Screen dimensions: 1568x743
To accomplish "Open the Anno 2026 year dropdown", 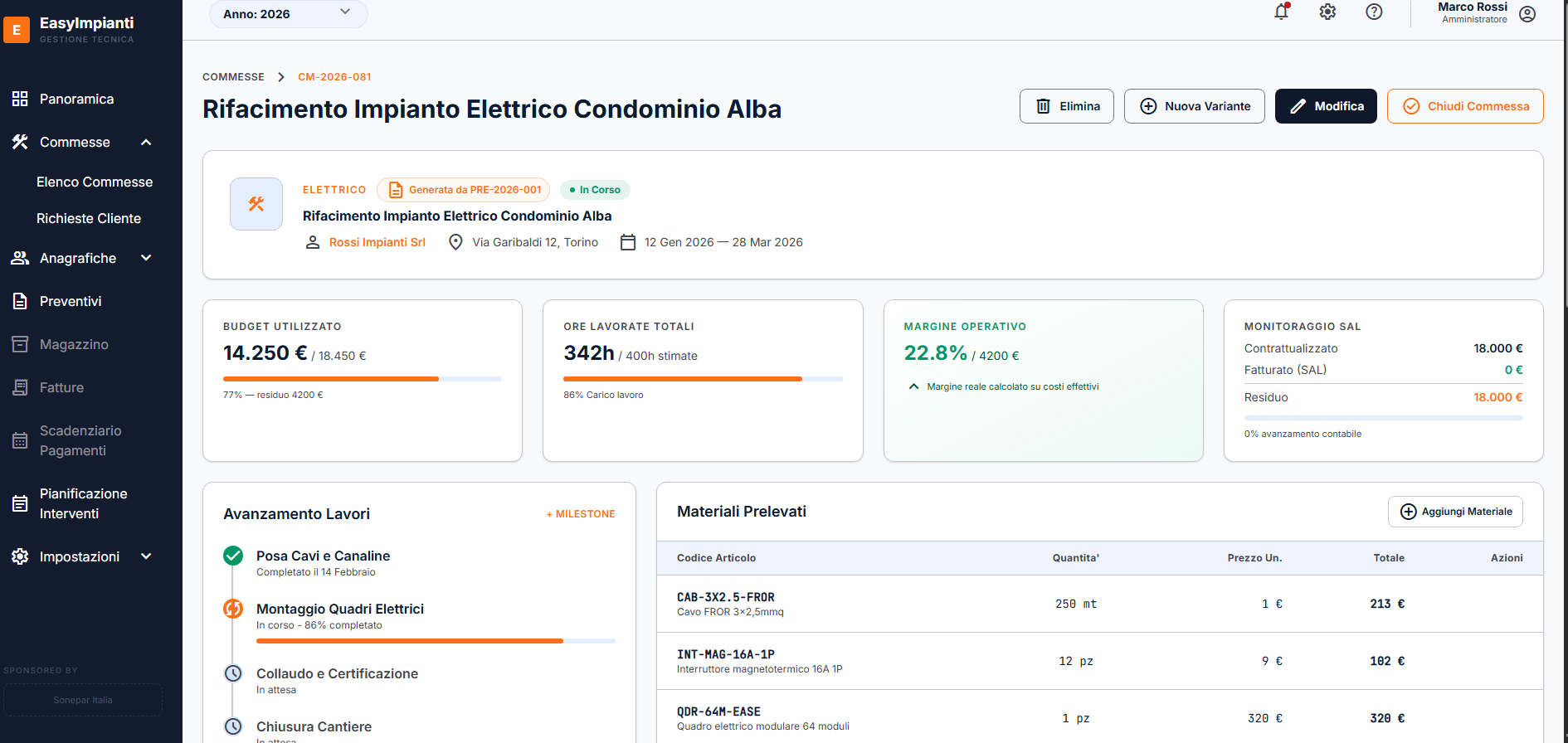I will [x=288, y=14].
